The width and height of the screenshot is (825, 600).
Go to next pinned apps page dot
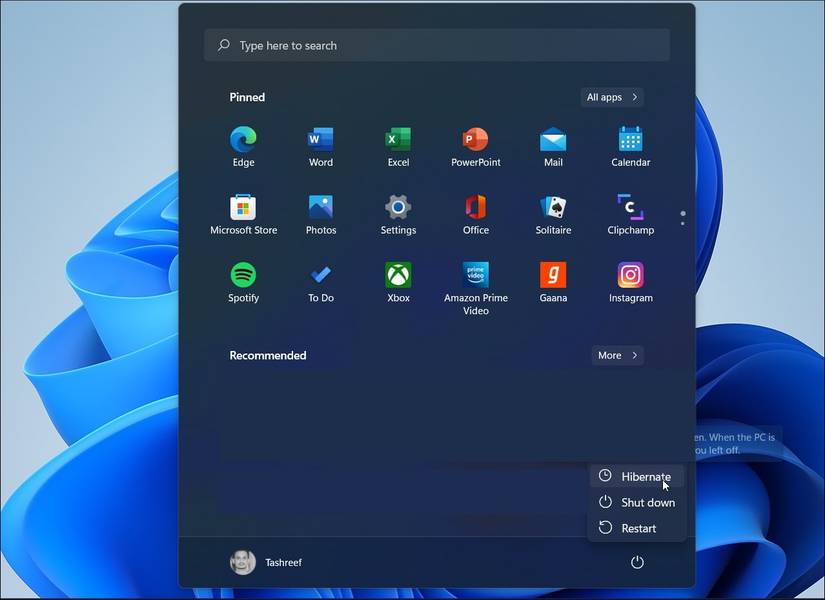tap(683, 224)
